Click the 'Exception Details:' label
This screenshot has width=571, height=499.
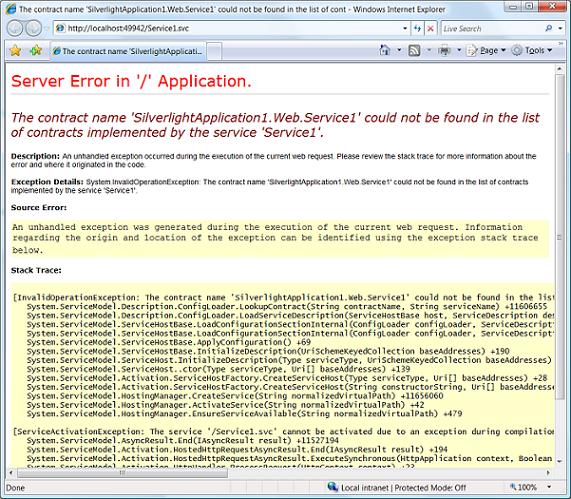tap(47, 182)
